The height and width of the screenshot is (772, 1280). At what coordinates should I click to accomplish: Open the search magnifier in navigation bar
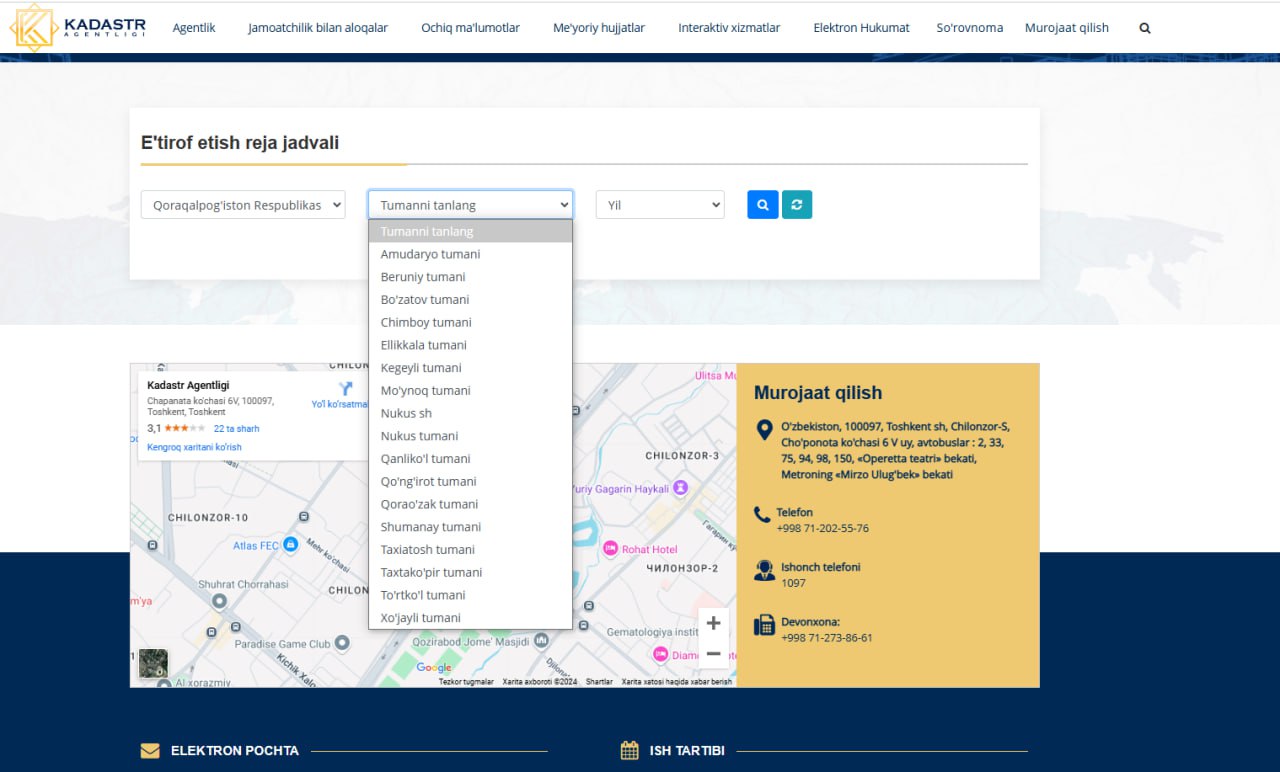1145,28
